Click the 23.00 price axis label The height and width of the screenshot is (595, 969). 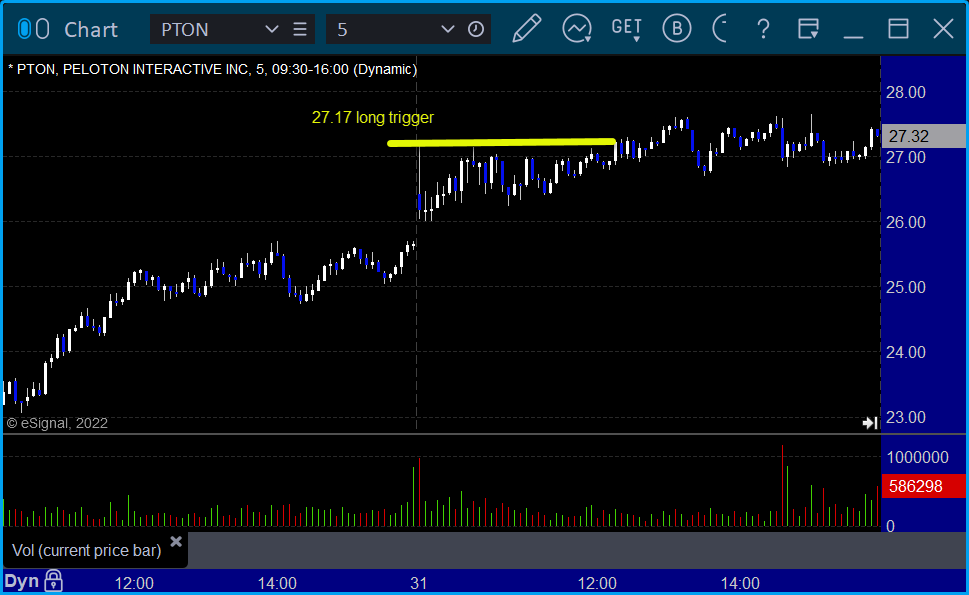point(905,417)
